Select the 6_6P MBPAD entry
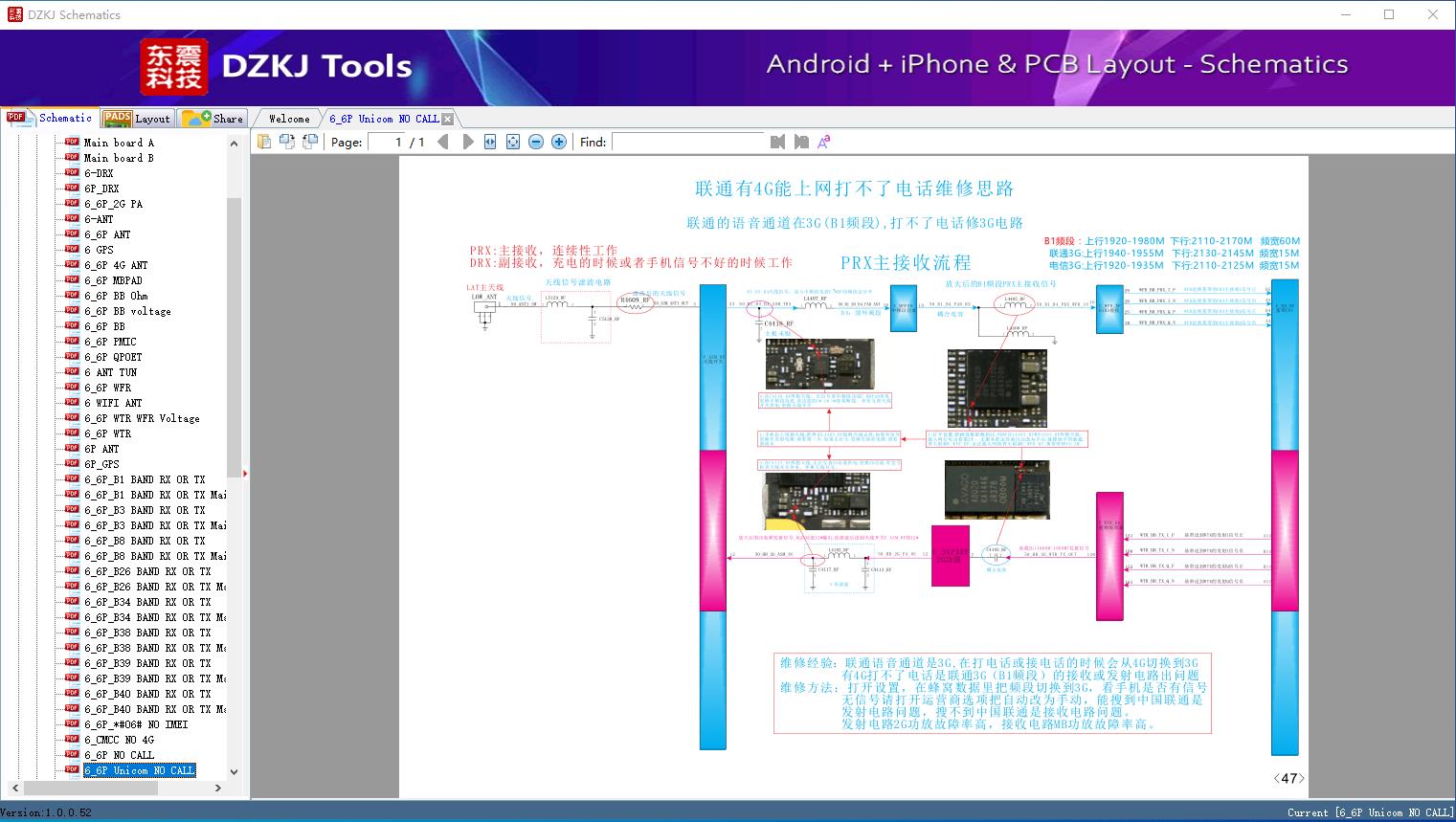Image resolution: width=1456 pixels, height=822 pixels. [113, 280]
